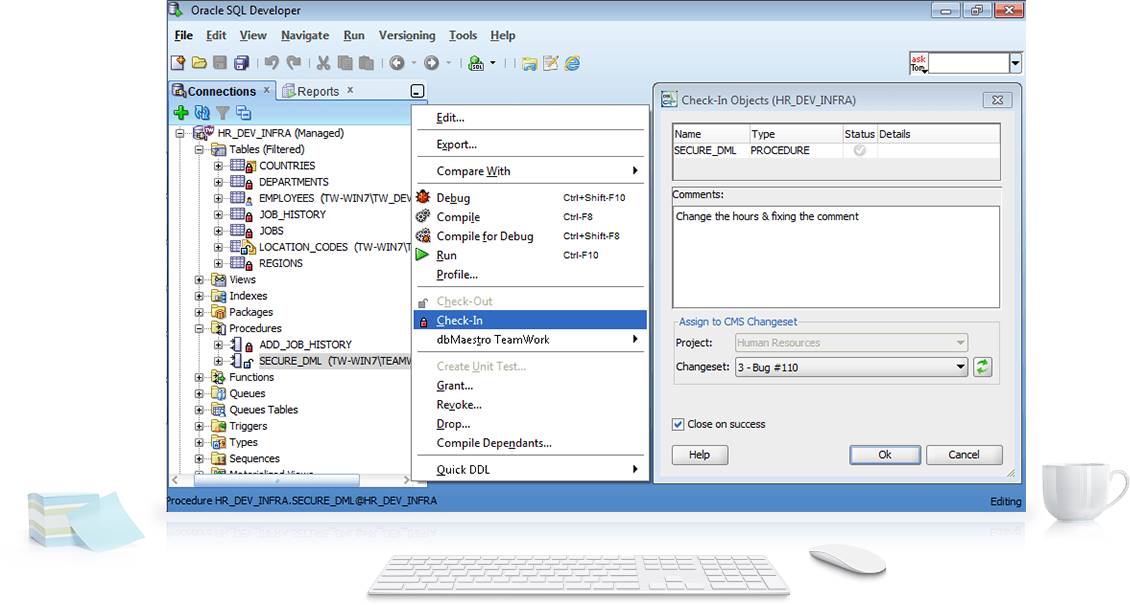Open the Versioning menu
Screen dimensions: 1130x605
407,35
